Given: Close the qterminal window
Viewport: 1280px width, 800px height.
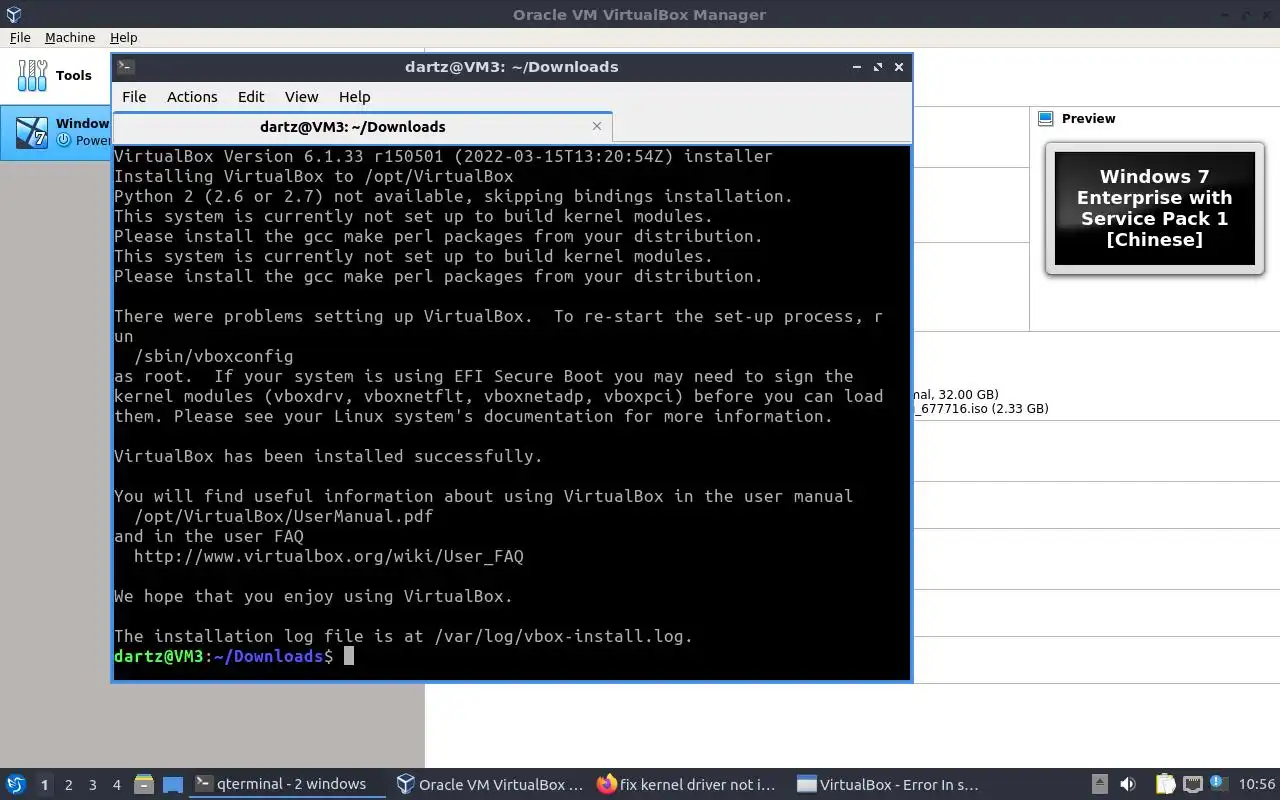Looking at the screenshot, I should click(899, 67).
